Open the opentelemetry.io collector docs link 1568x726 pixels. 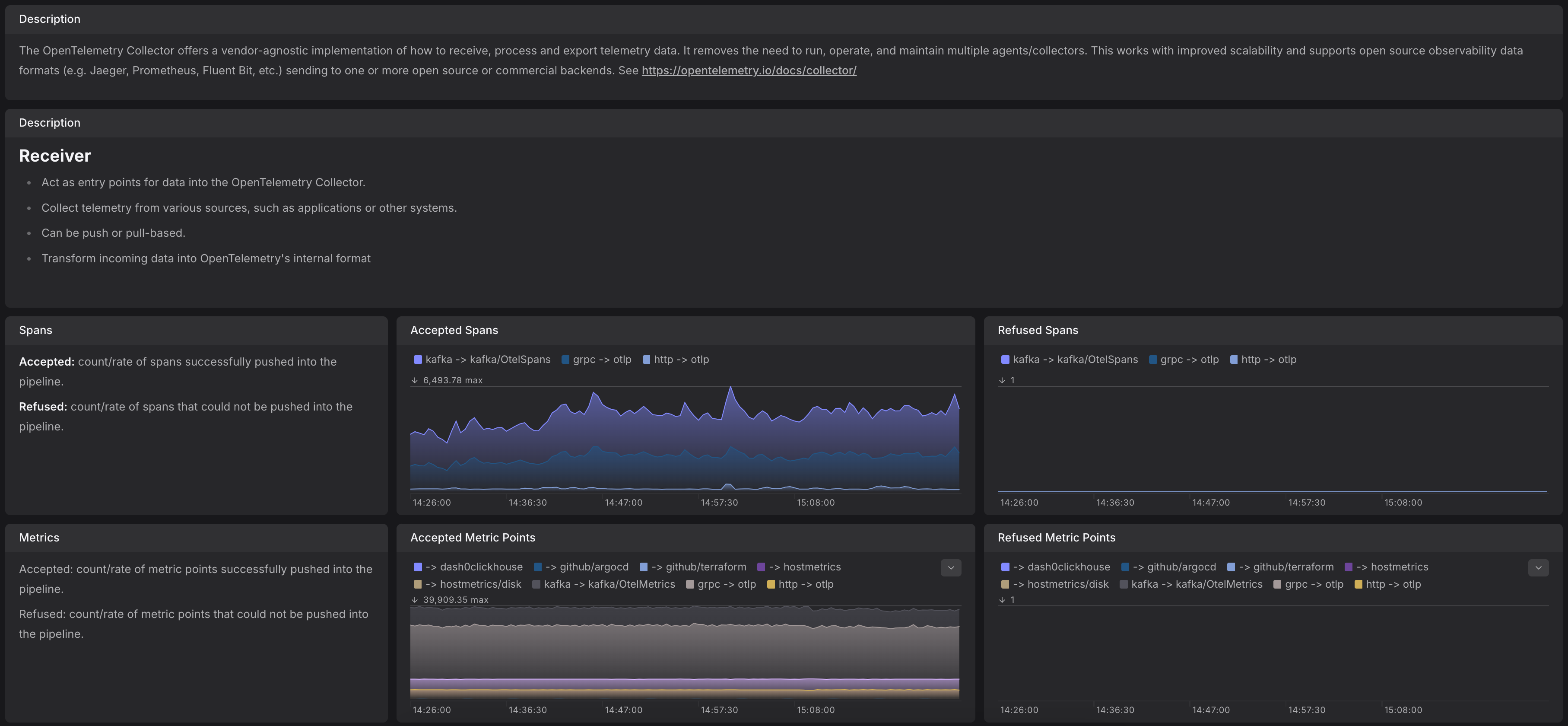[x=749, y=70]
